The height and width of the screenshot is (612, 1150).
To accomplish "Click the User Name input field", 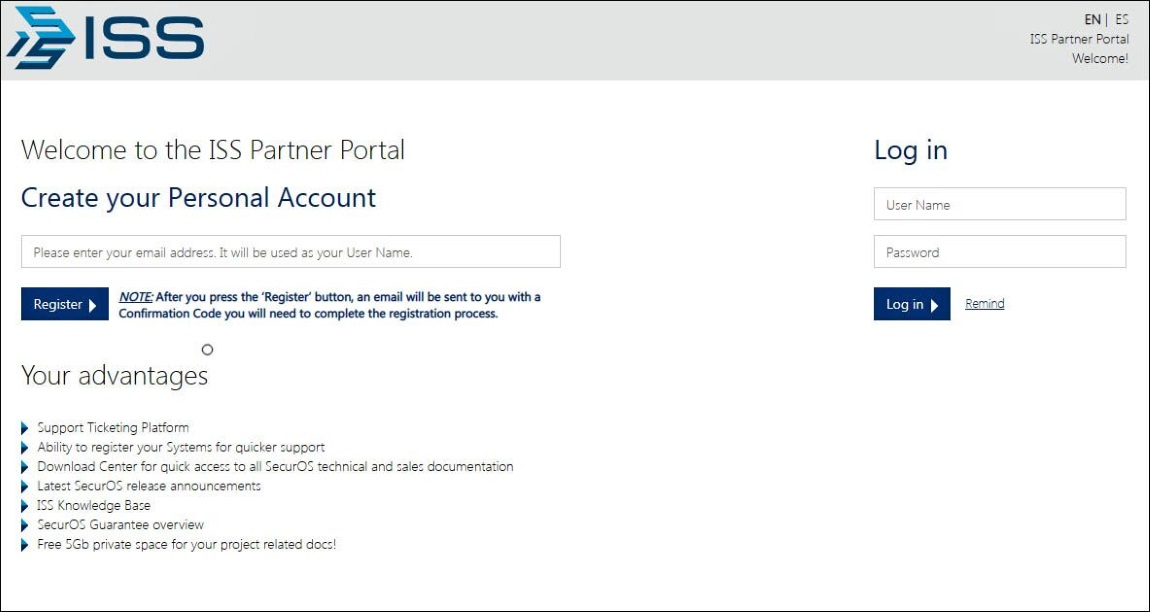I will click(999, 204).
